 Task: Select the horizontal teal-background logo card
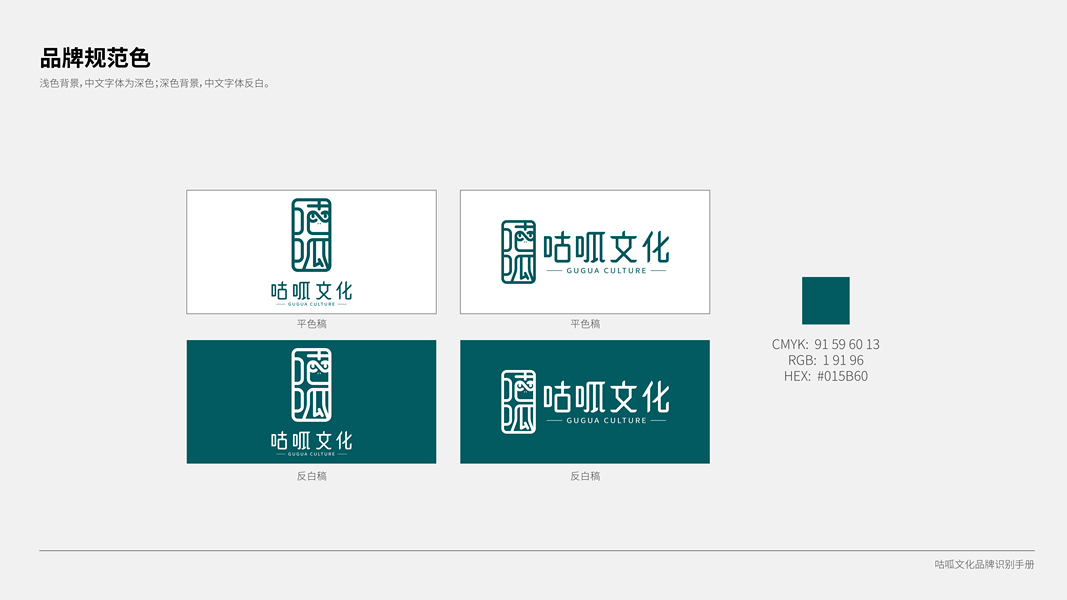coord(585,402)
